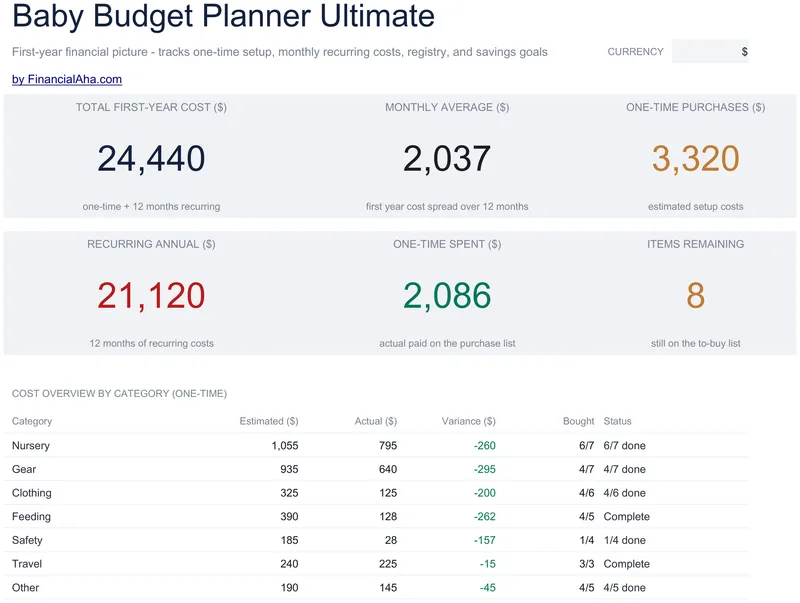Open the by FinancialAha.com link
Screen dimensions: 800x603
pyautogui.click(x=67, y=79)
